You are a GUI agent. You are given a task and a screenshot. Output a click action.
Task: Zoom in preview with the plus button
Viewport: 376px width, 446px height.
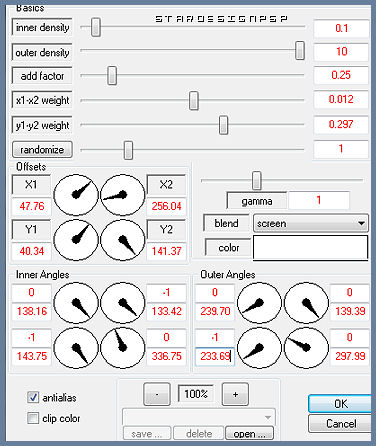pyautogui.click(x=235, y=394)
